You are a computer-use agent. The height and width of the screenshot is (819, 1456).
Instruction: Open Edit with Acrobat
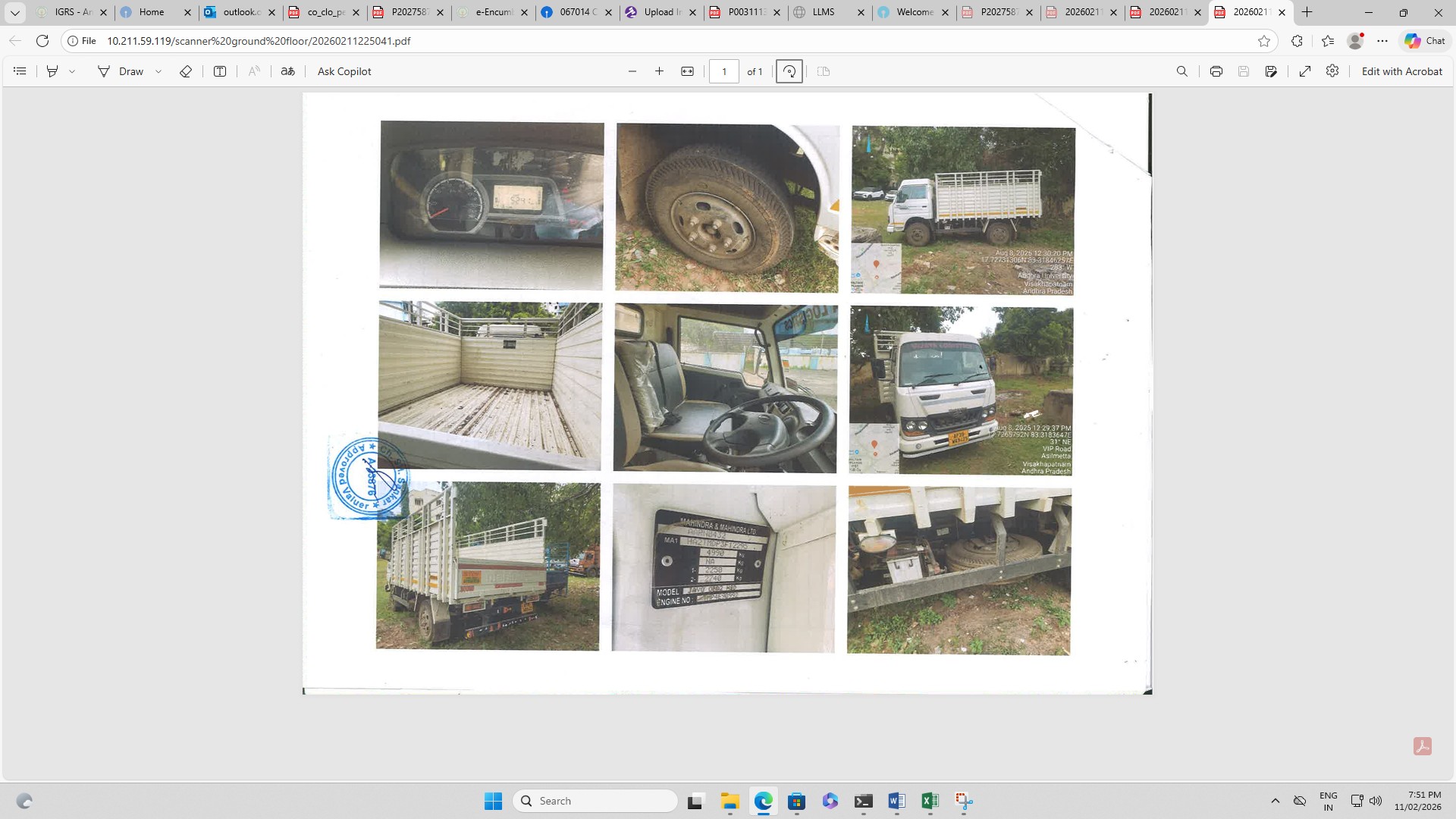coord(1401,71)
